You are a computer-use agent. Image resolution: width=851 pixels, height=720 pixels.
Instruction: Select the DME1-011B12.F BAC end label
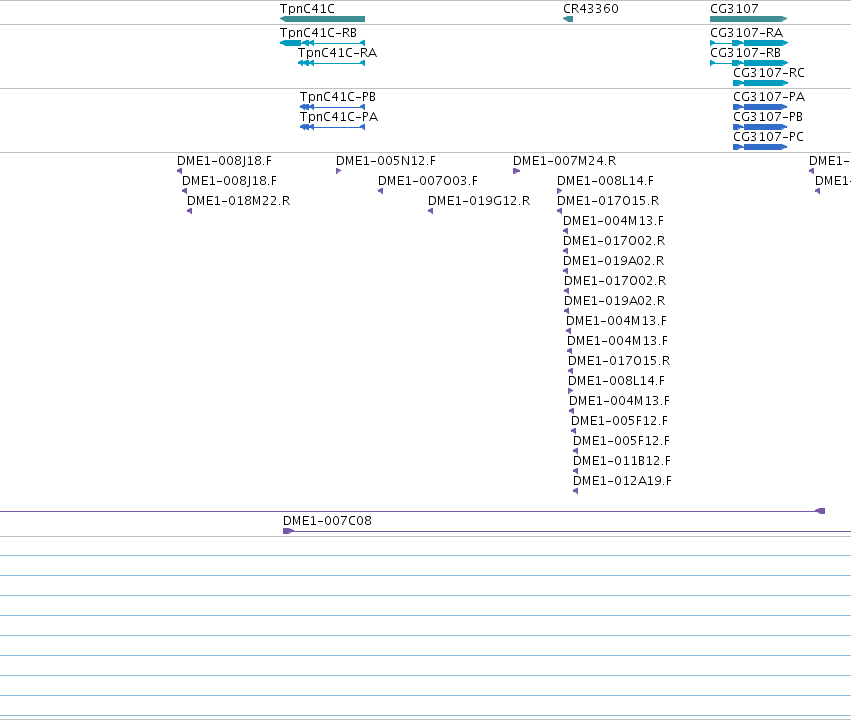point(621,461)
